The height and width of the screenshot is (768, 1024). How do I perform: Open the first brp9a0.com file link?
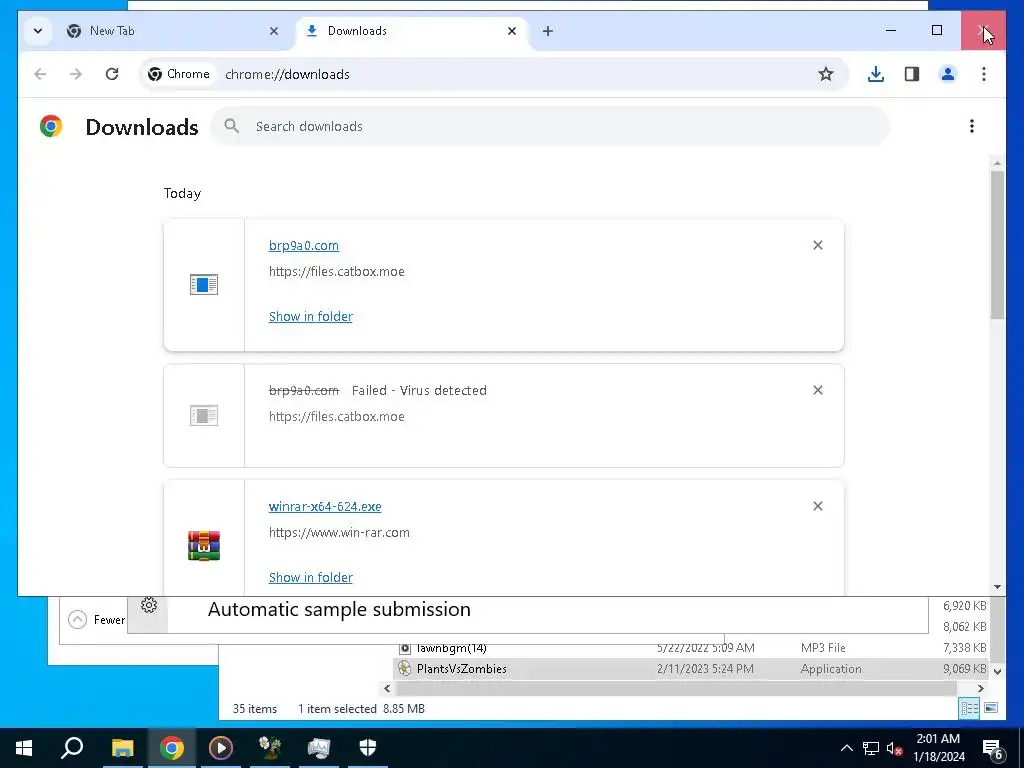coord(304,246)
